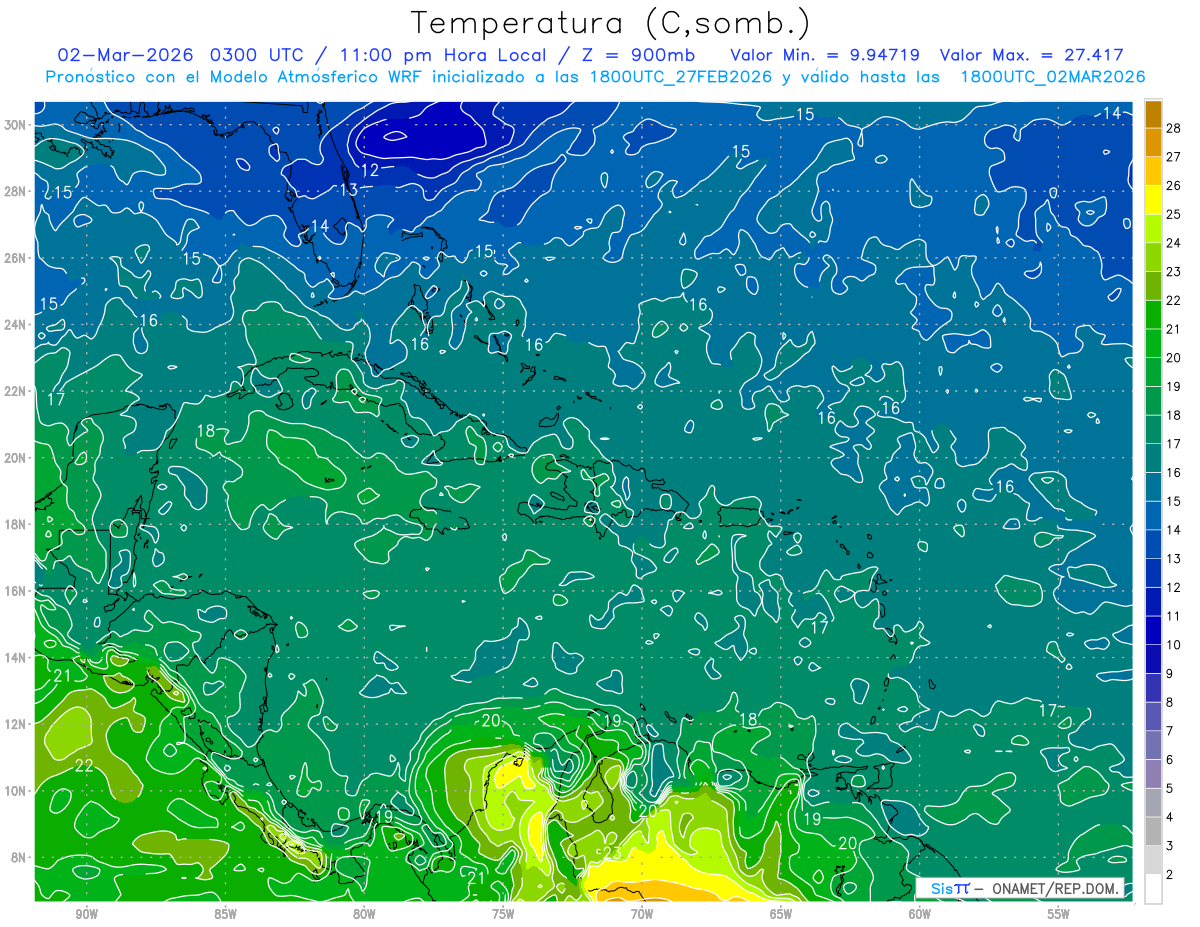Pick the purple swatch beside colorbar label 6
The height and width of the screenshot is (927, 1200).
(x=1153, y=774)
